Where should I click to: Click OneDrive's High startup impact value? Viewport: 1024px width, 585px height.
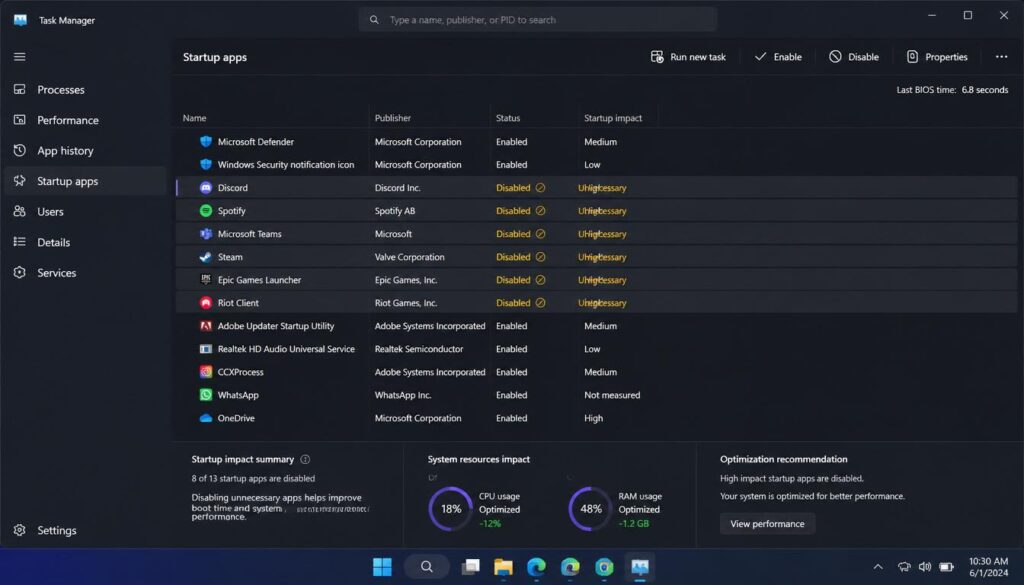[594, 418]
